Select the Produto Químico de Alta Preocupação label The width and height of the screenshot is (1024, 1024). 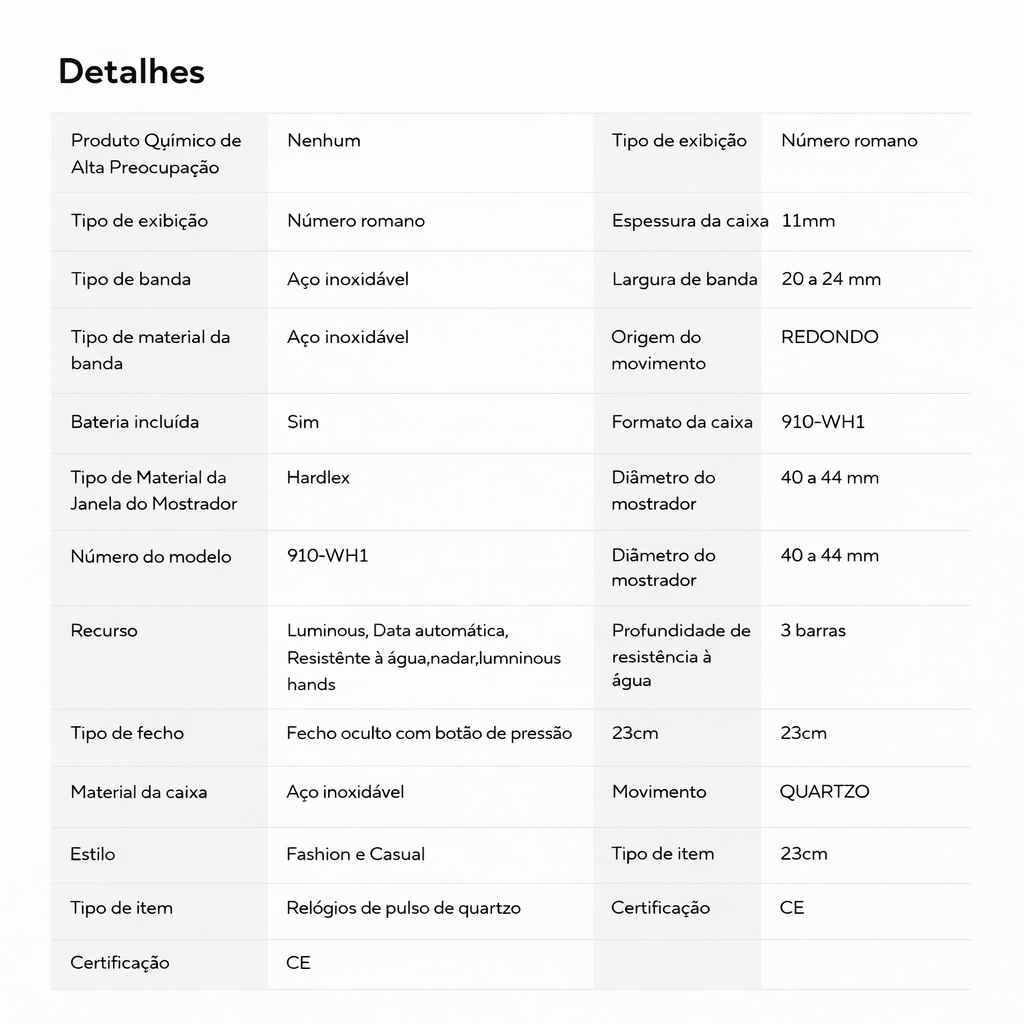coord(156,154)
